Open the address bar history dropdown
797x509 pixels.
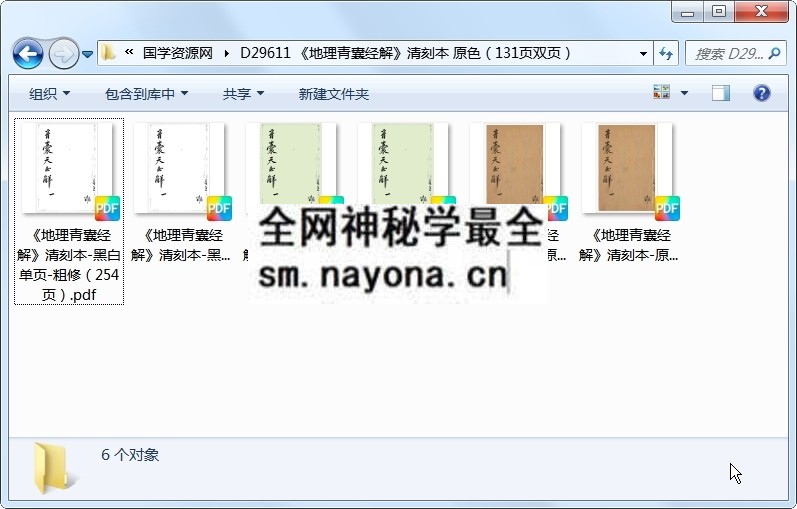tap(643, 53)
